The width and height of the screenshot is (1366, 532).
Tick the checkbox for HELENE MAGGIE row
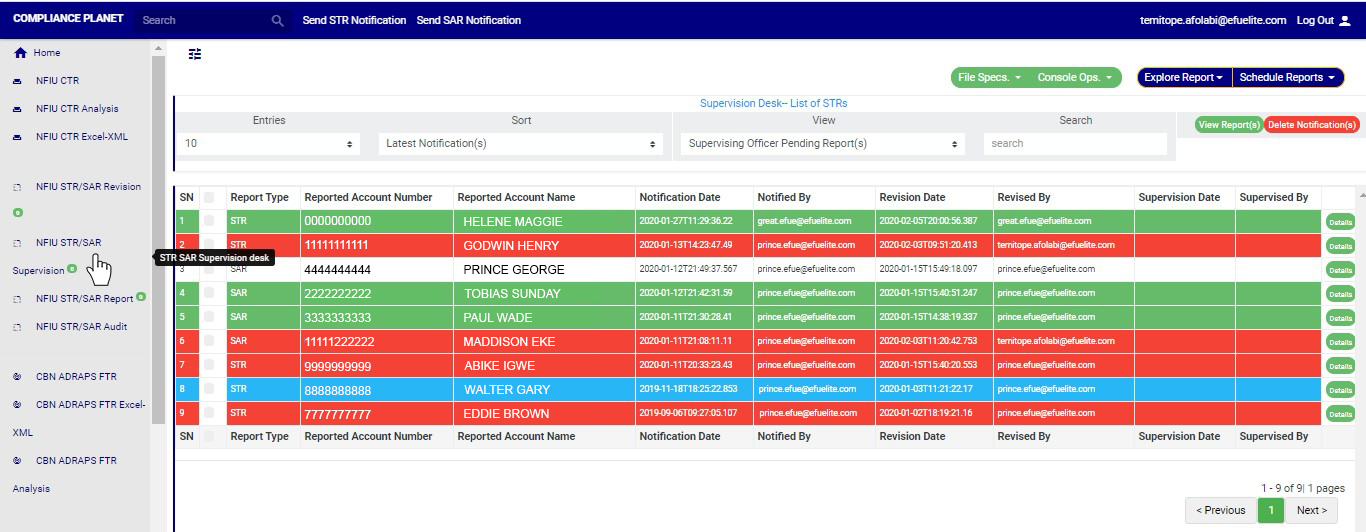pyautogui.click(x=210, y=221)
